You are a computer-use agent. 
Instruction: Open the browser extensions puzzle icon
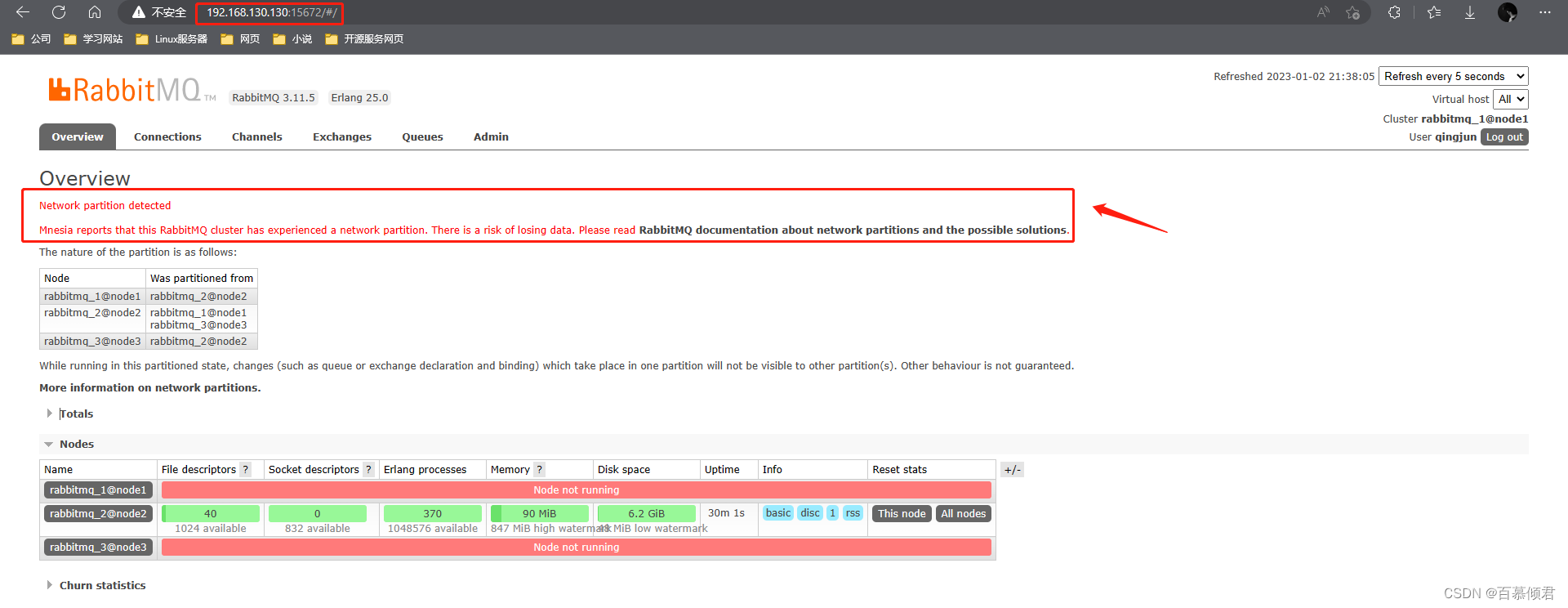tap(1394, 12)
